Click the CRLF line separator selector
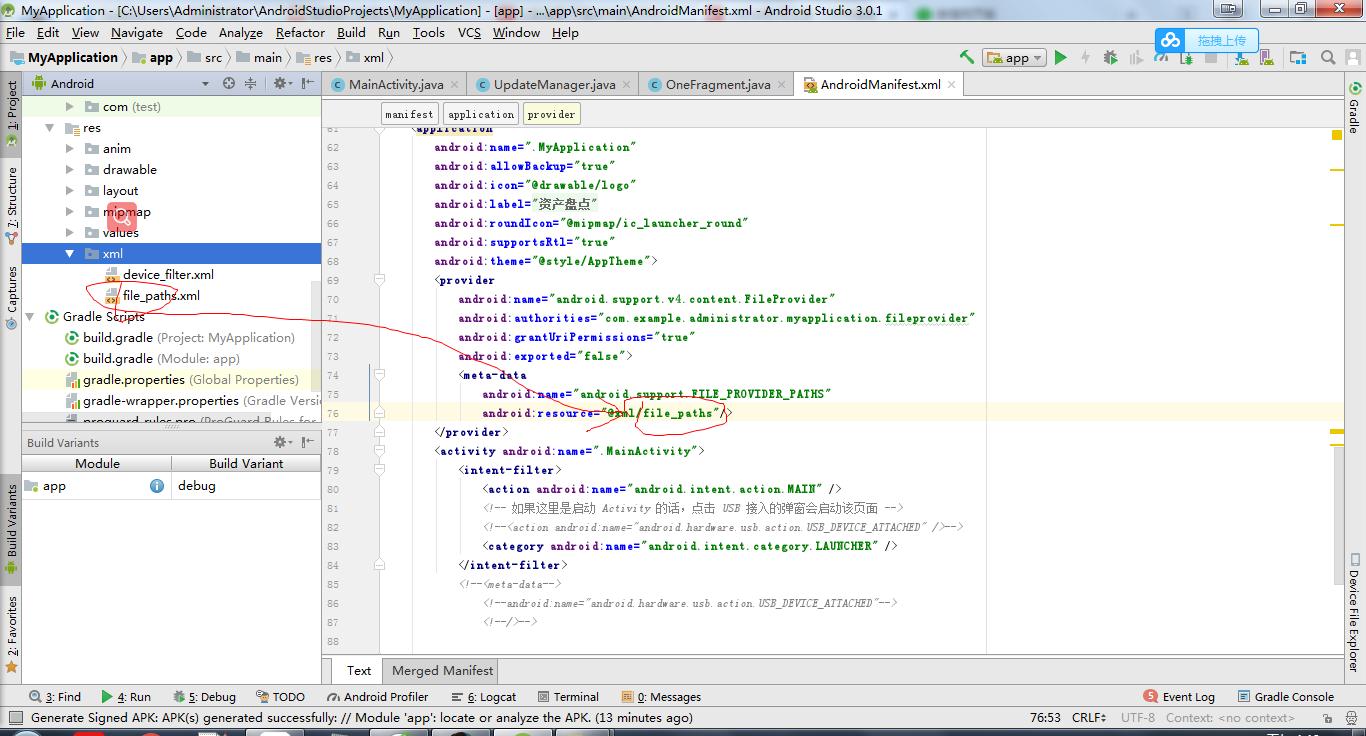1366x736 pixels. pos(1089,718)
